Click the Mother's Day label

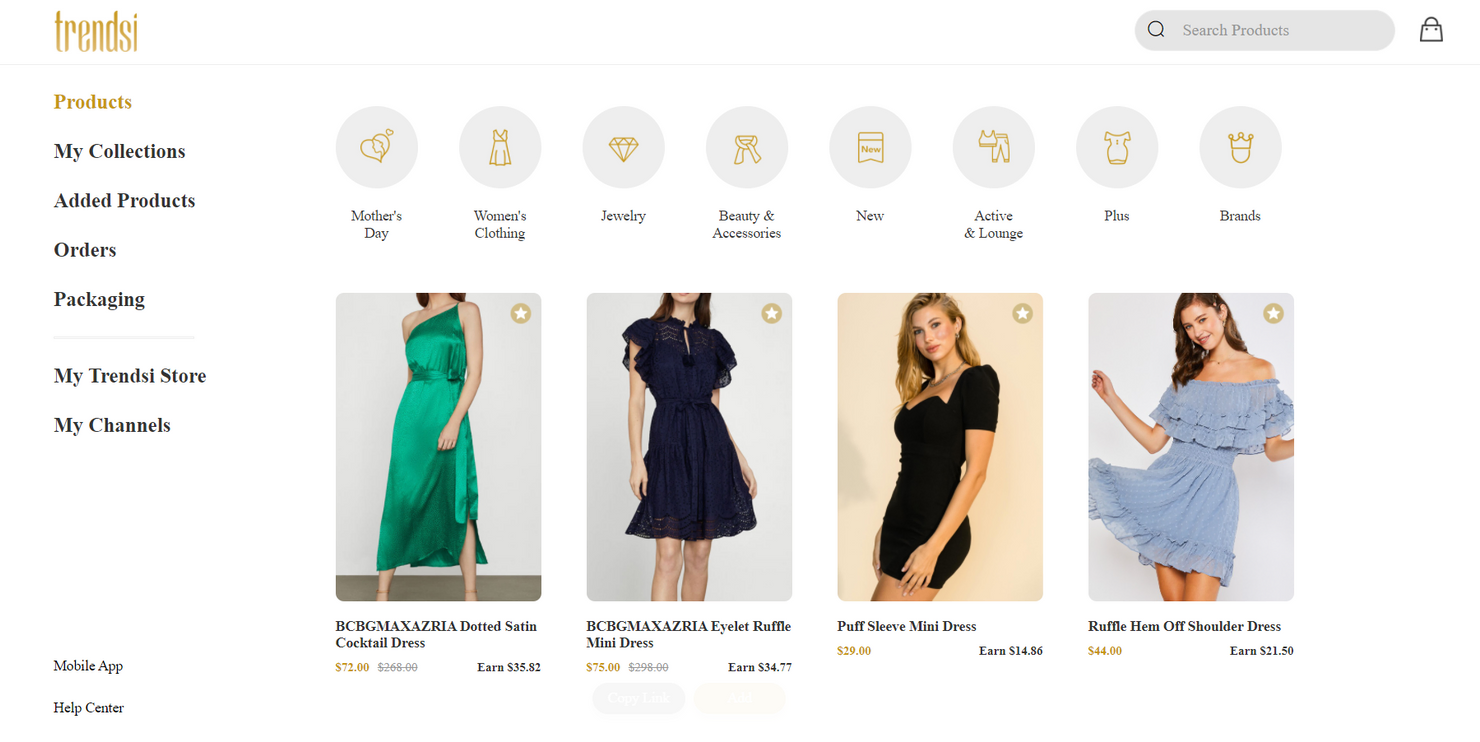[377, 224]
